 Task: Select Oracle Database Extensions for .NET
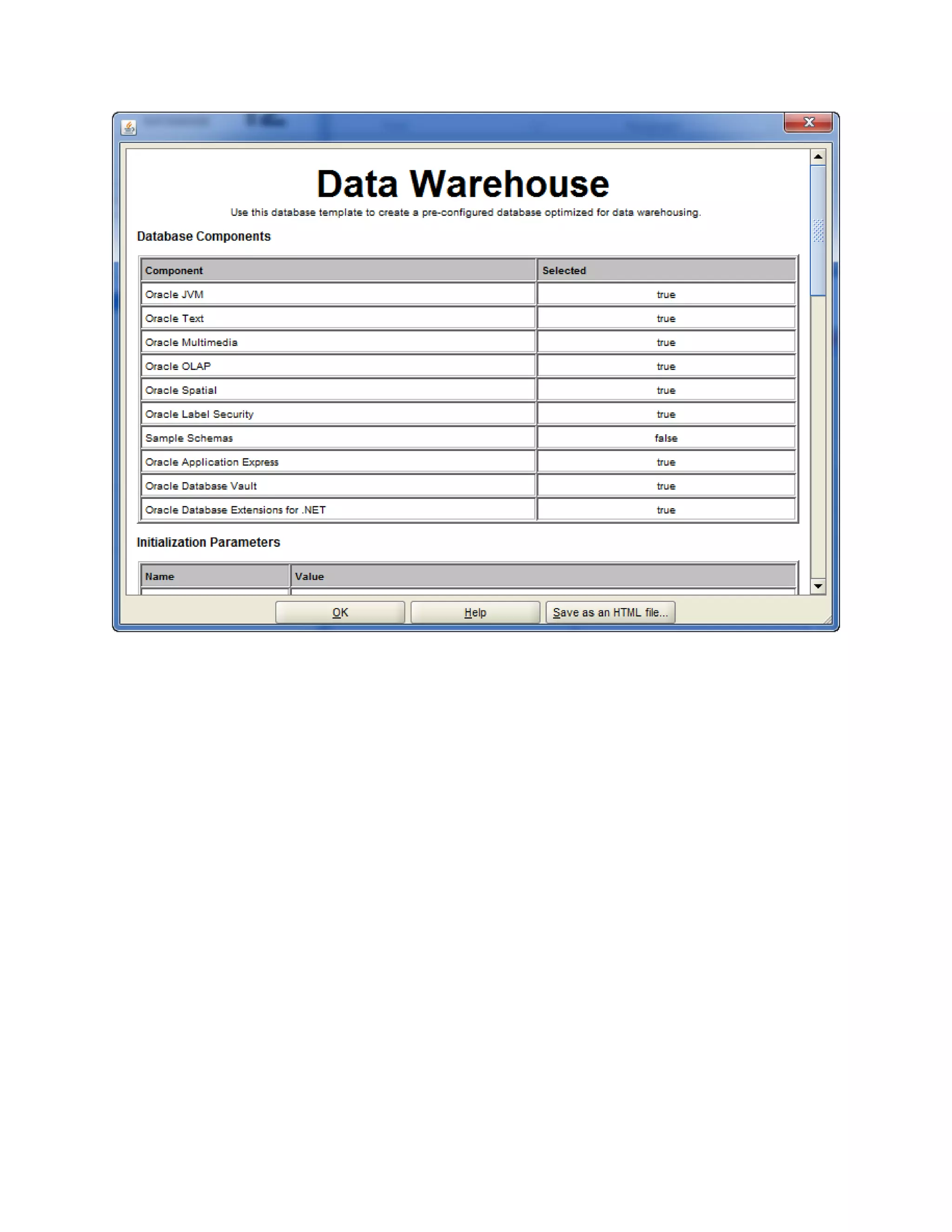[338, 510]
